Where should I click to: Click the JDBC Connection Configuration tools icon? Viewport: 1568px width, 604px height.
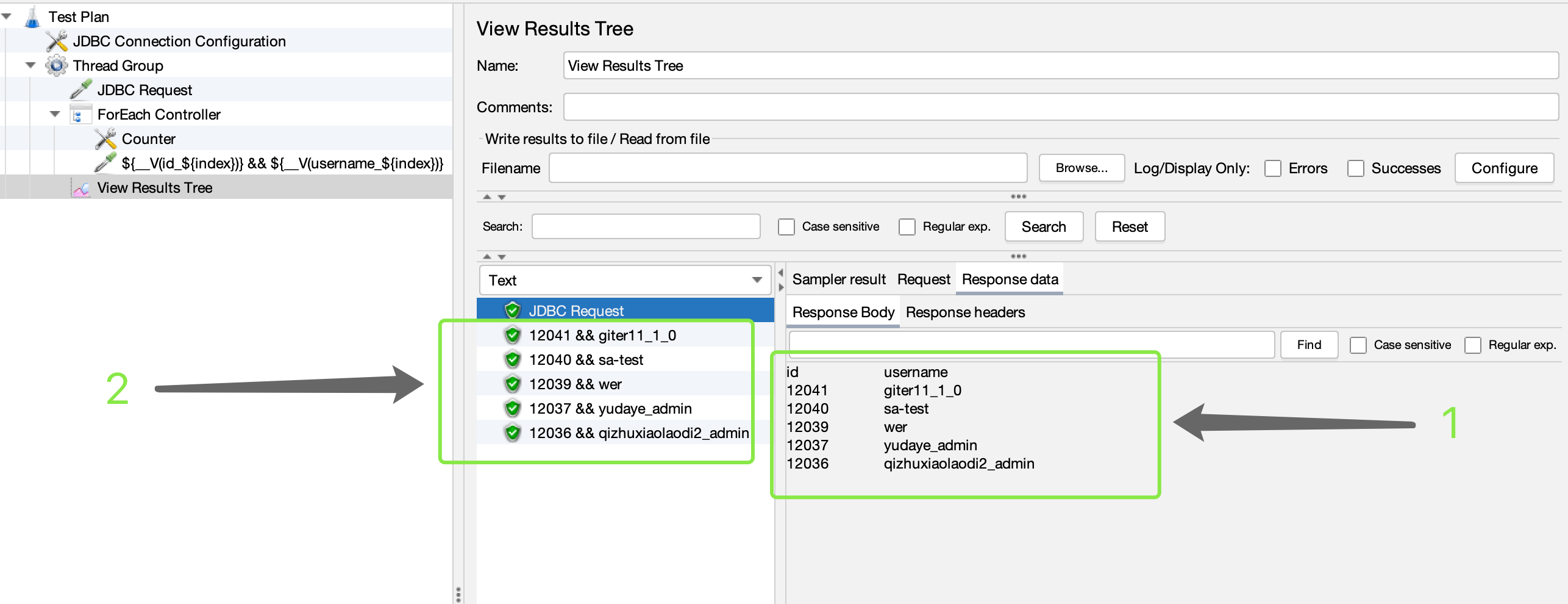57,41
